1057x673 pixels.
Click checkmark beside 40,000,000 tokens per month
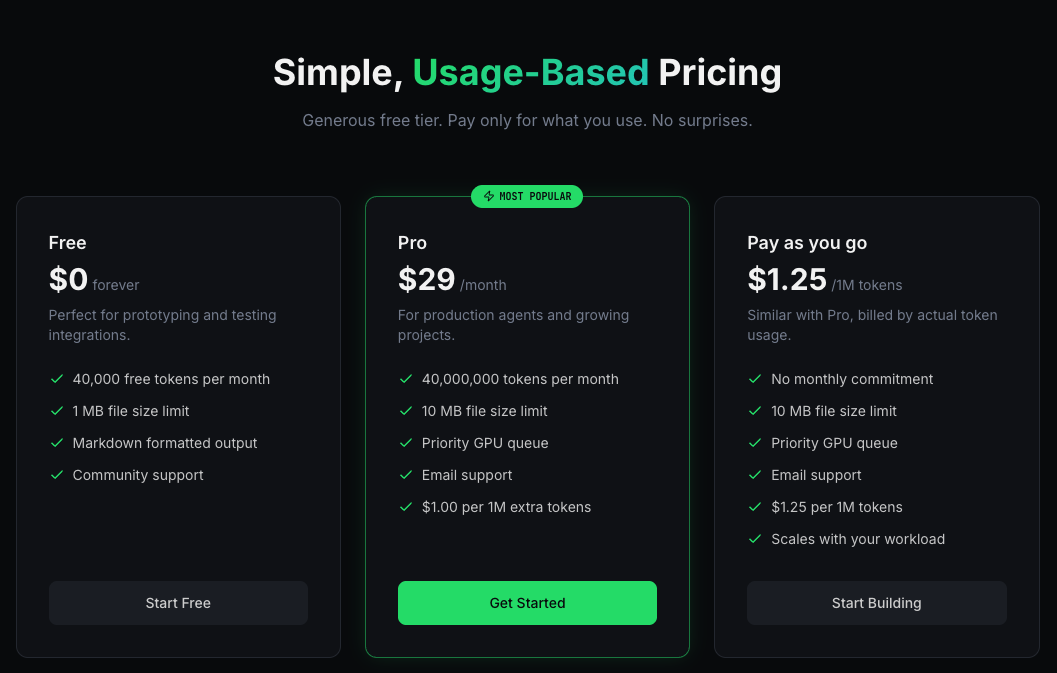pos(406,379)
